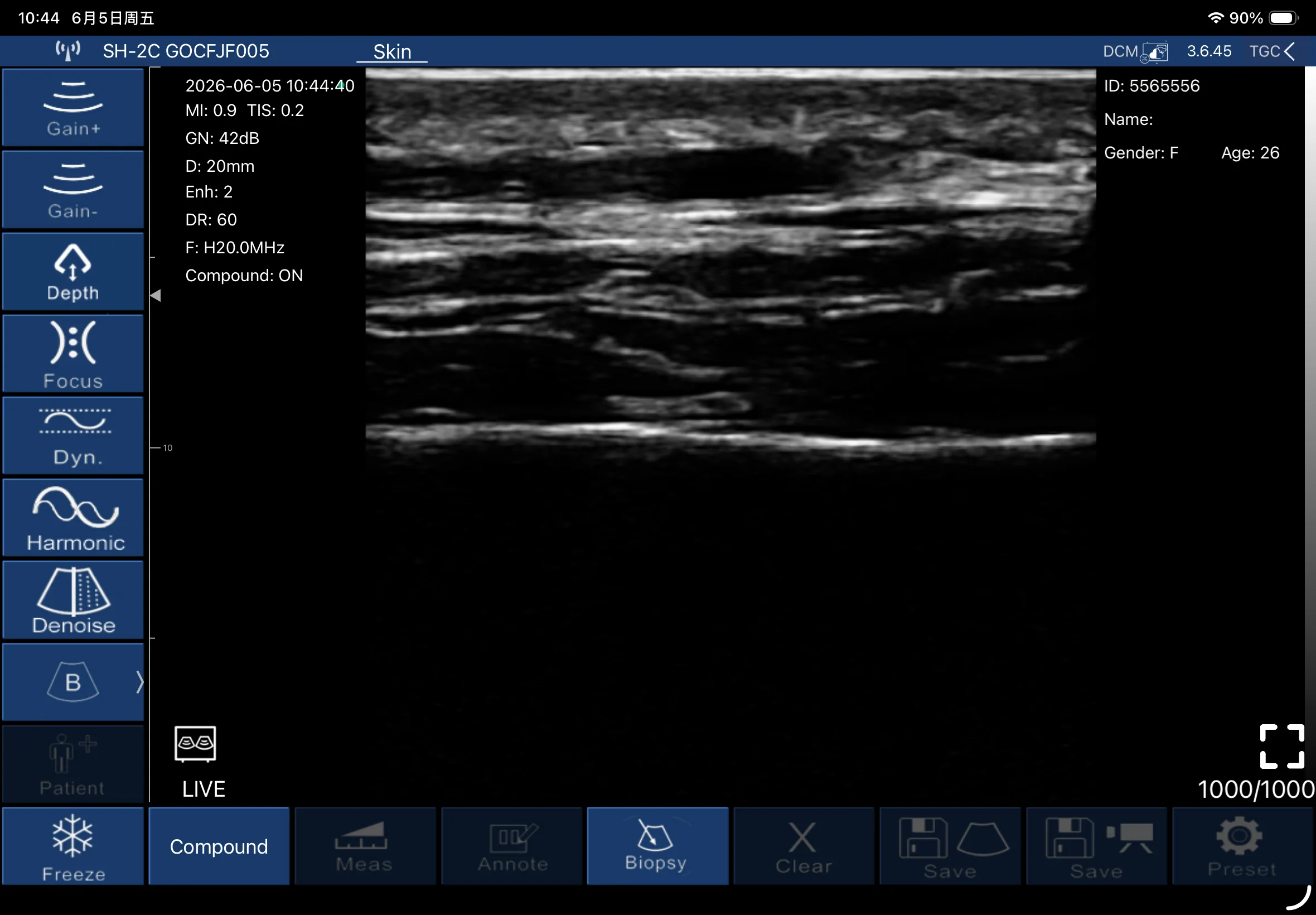Viewport: 1316px width, 915px height.
Task: Save the ultrasound image snapshot
Action: pos(950,846)
